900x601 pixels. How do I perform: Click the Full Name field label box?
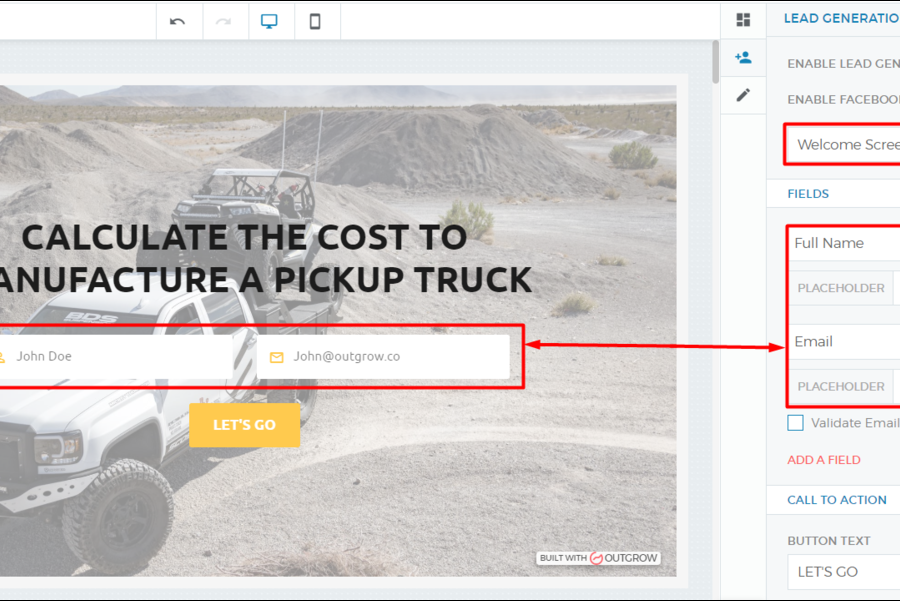point(845,243)
